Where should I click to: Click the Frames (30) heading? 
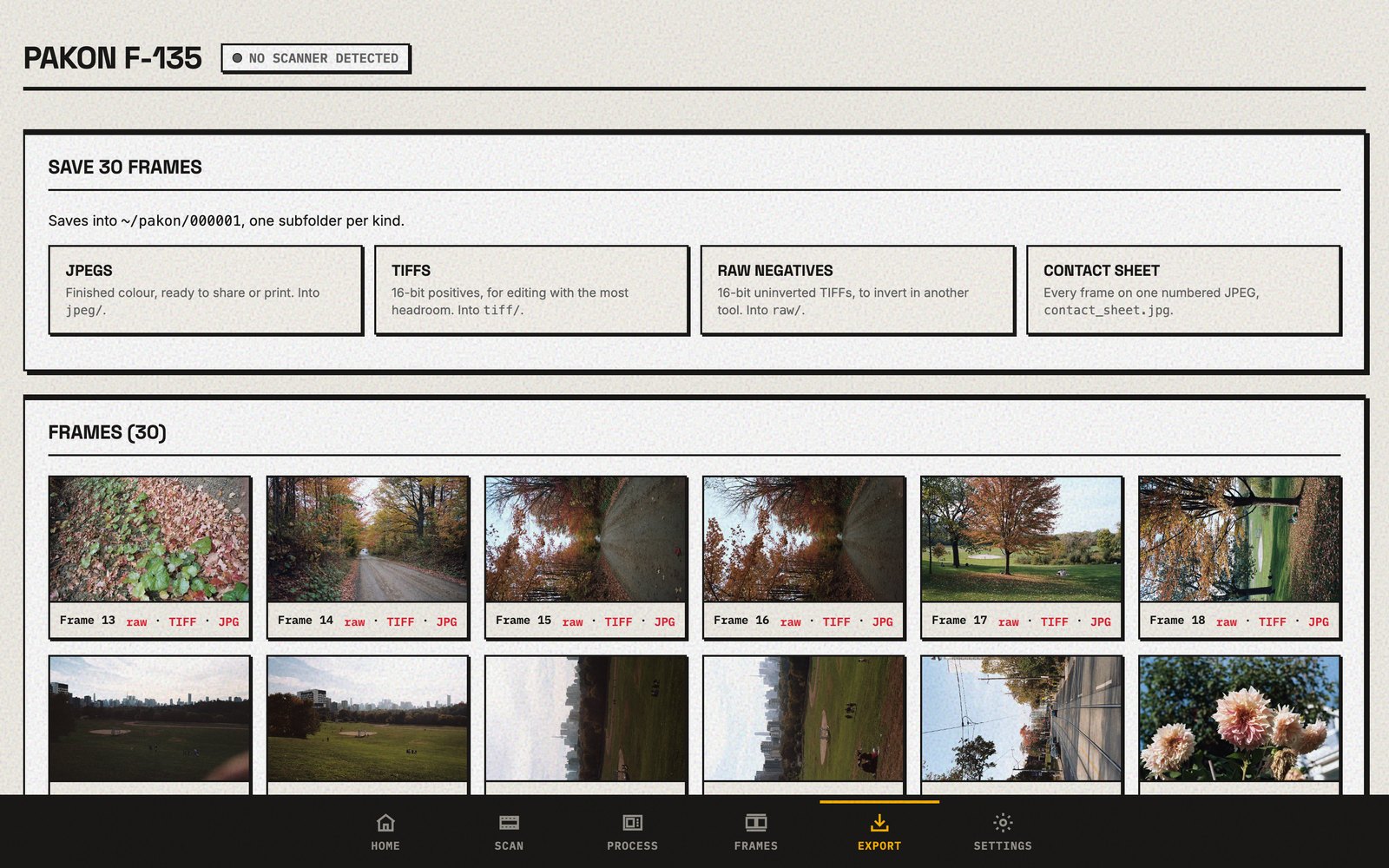107,432
